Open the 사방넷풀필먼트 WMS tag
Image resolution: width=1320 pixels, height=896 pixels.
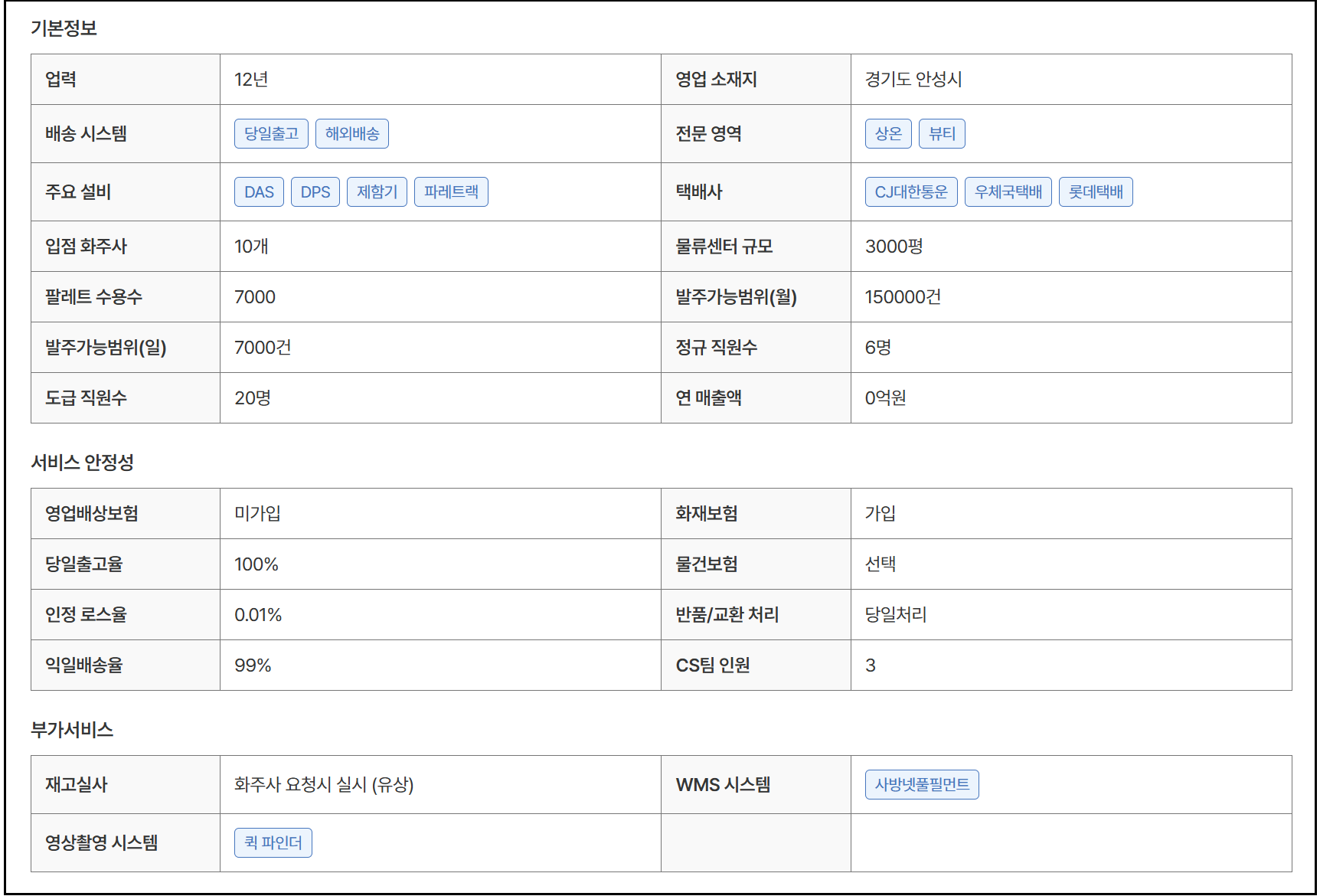(922, 784)
